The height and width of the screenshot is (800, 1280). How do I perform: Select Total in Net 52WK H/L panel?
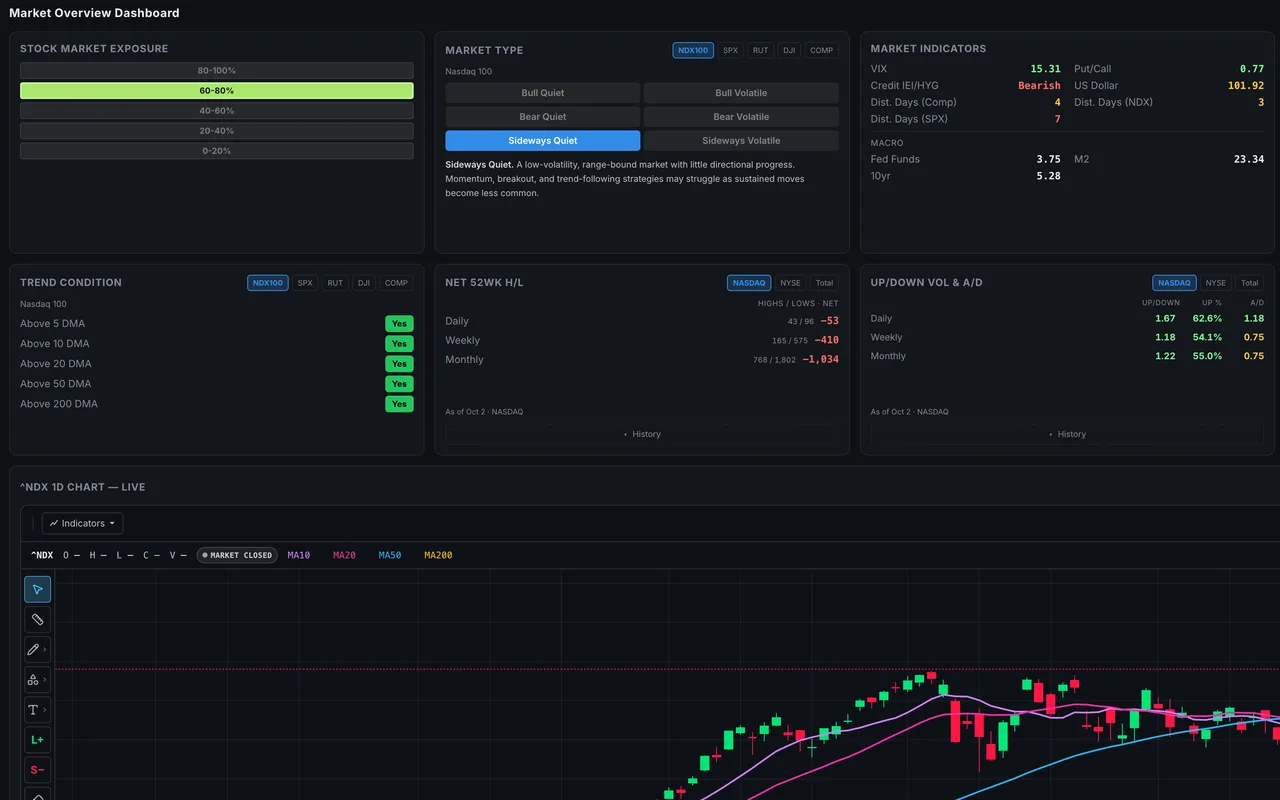coord(824,283)
